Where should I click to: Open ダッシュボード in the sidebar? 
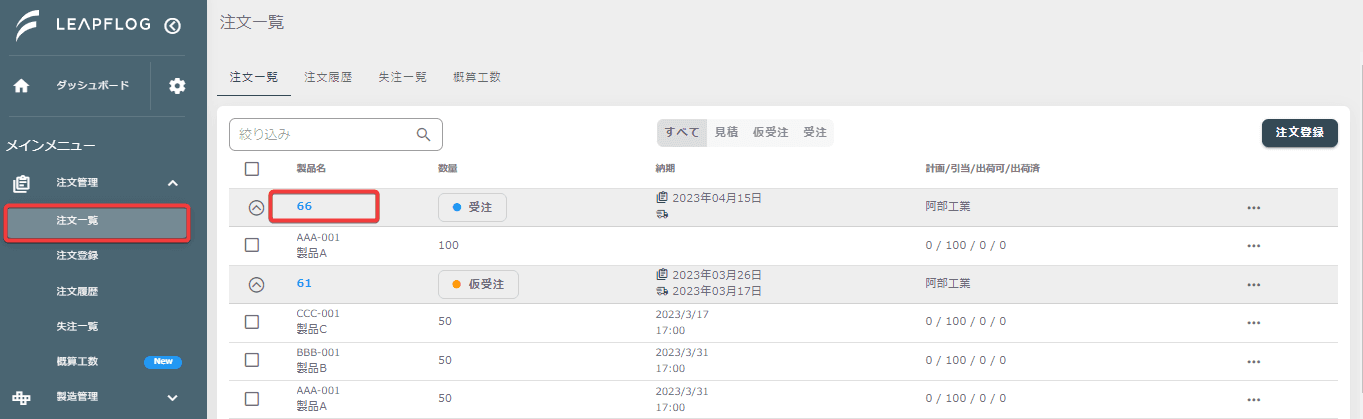point(93,86)
